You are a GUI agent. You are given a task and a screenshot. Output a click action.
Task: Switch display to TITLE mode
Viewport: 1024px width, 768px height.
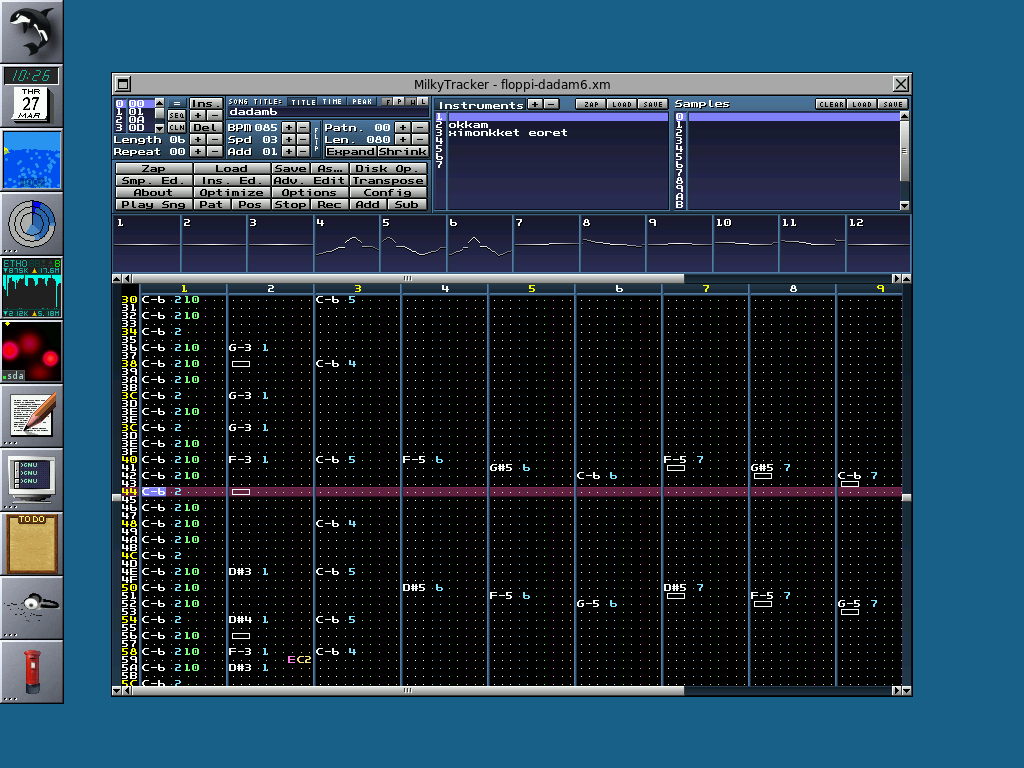pos(303,102)
